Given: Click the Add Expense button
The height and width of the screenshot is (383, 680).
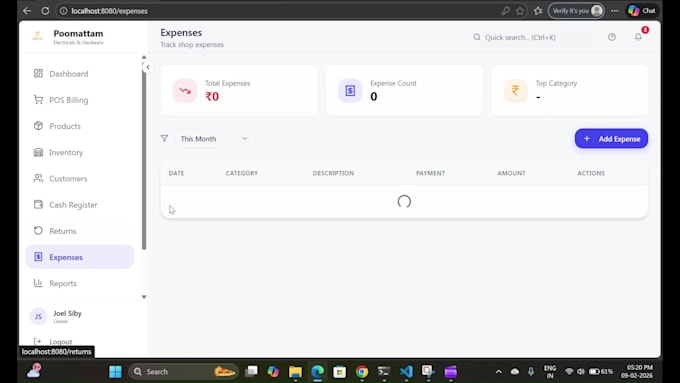Looking at the screenshot, I should tap(611, 139).
